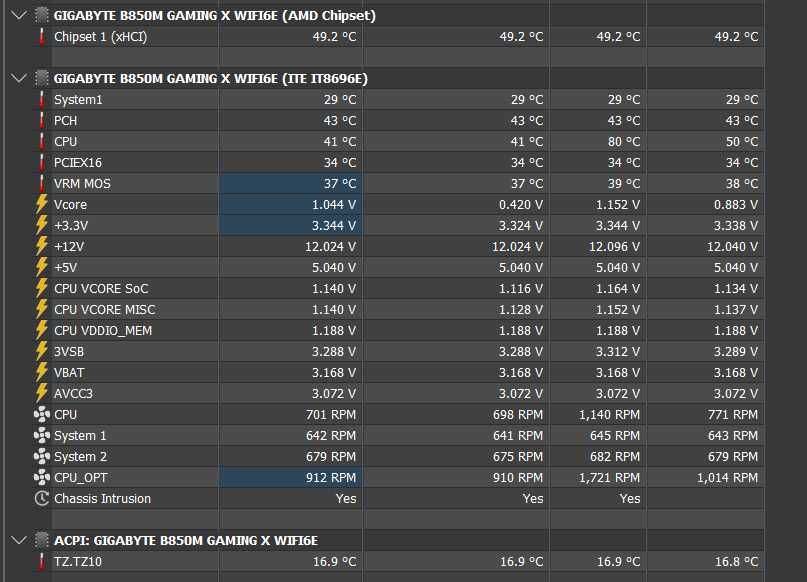The width and height of the screenshot is (807, 582).
Task: Select the Vcore sensor label
Action: (71, 205)
